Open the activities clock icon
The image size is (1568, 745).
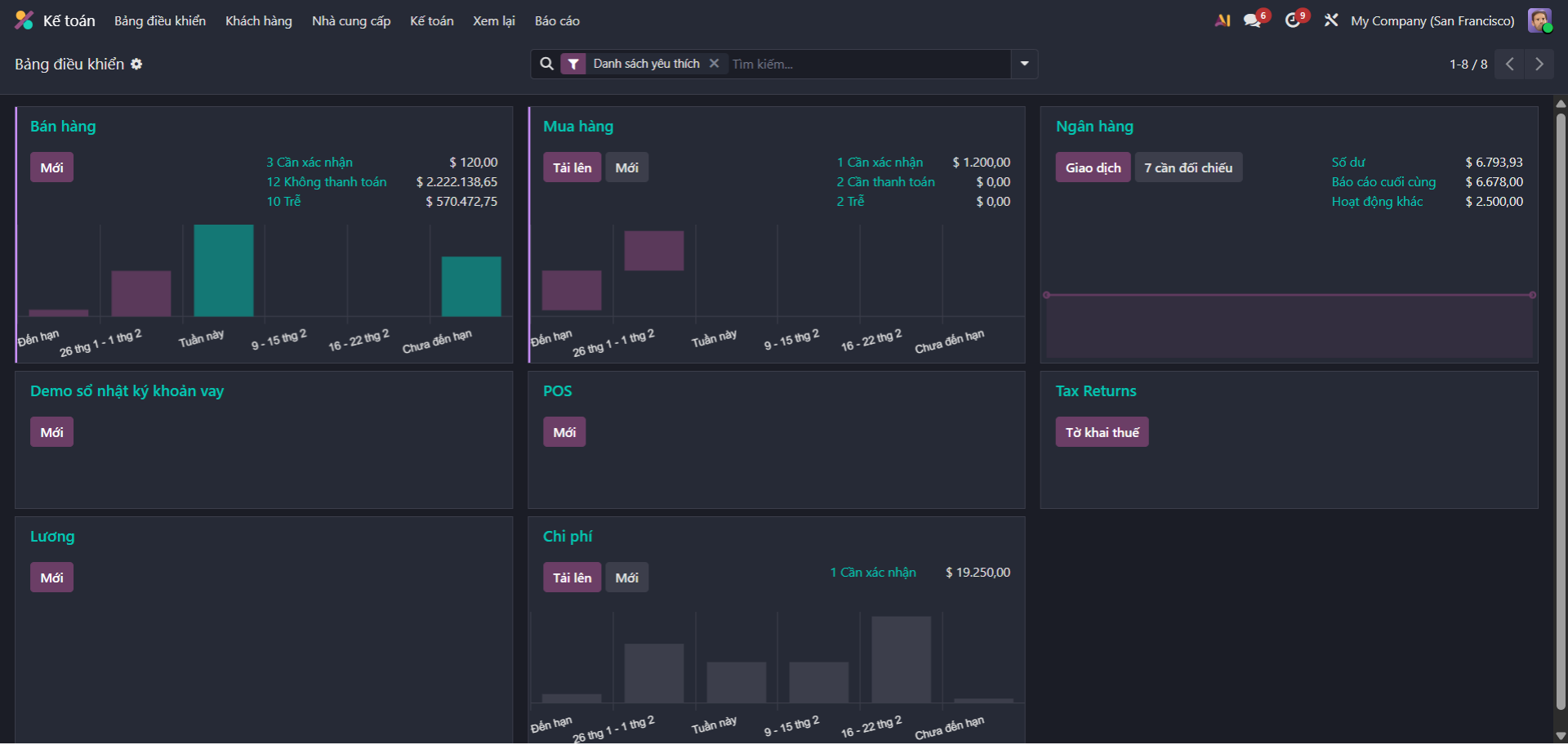1293,20
